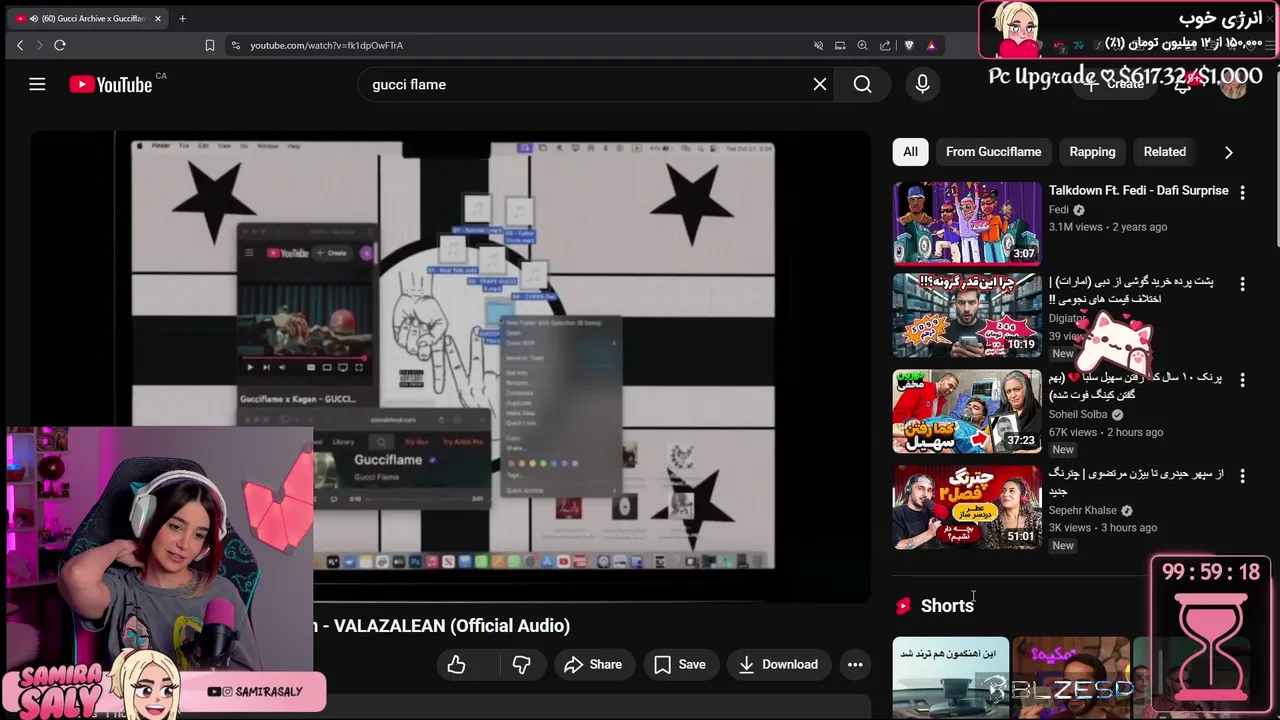
Task: Click the Share button
Action: [x=593, y=664]
